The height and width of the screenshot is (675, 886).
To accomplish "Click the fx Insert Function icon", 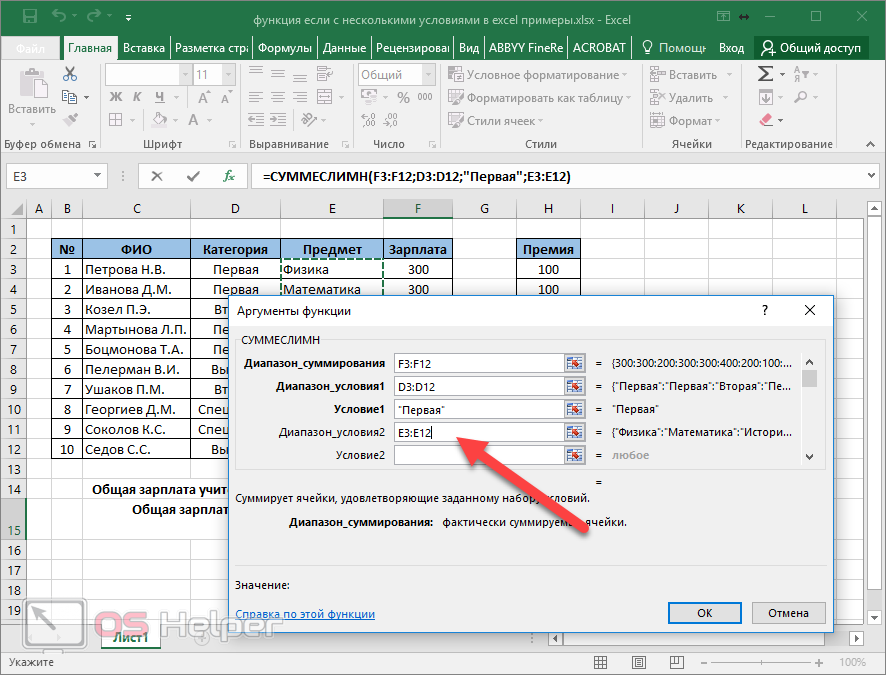I will (228, 176).
